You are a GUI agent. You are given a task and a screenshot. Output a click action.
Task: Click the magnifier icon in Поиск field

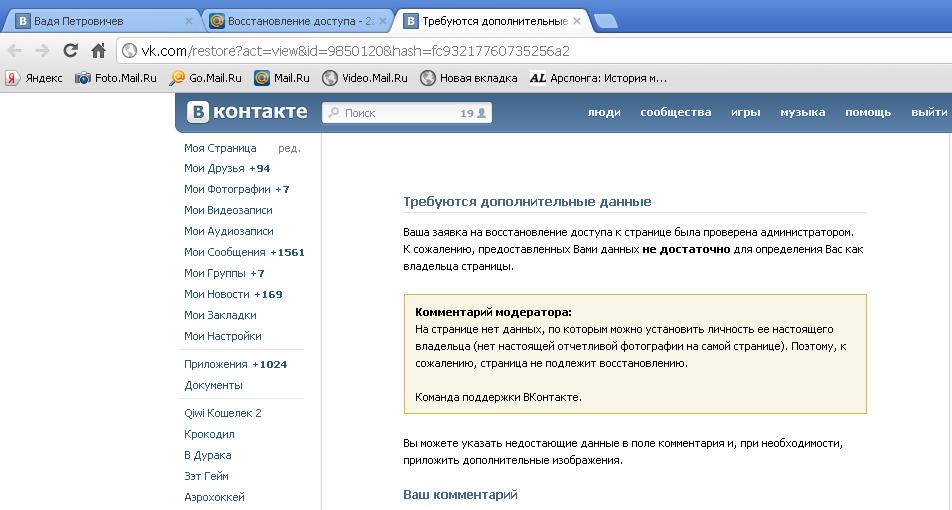pos(333,112)
